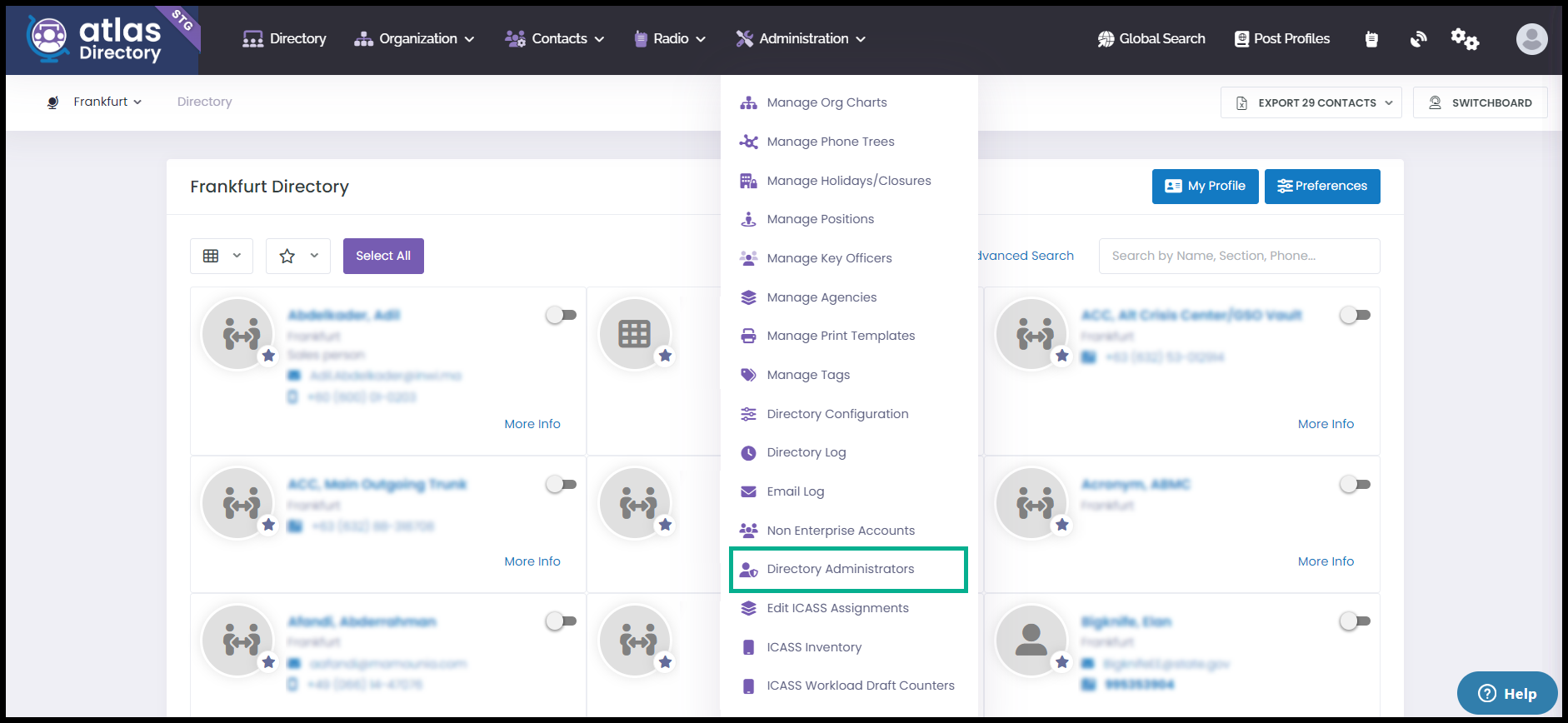Enable the Bigknife contact toggle switch
This screenshot has width=1568, height=723.
pyautogui.click(x=1356, y=621)
